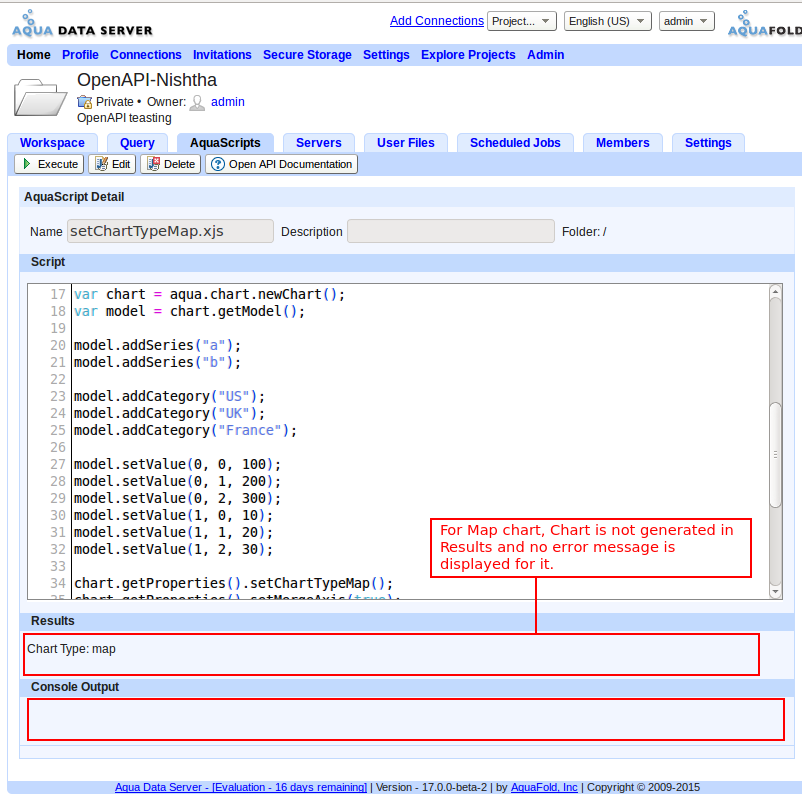Click the Aqua Data Server logo
The image size is (807, 809).
click(82, 24)
